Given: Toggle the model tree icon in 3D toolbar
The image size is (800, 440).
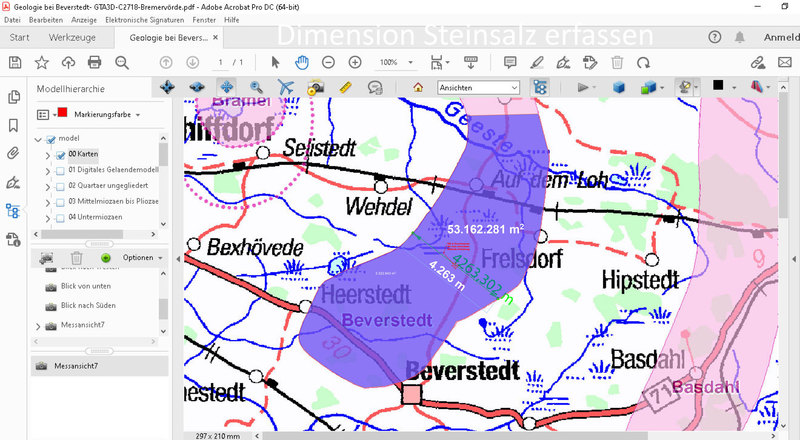Looking at the screenshot, I should click(540, 88).
